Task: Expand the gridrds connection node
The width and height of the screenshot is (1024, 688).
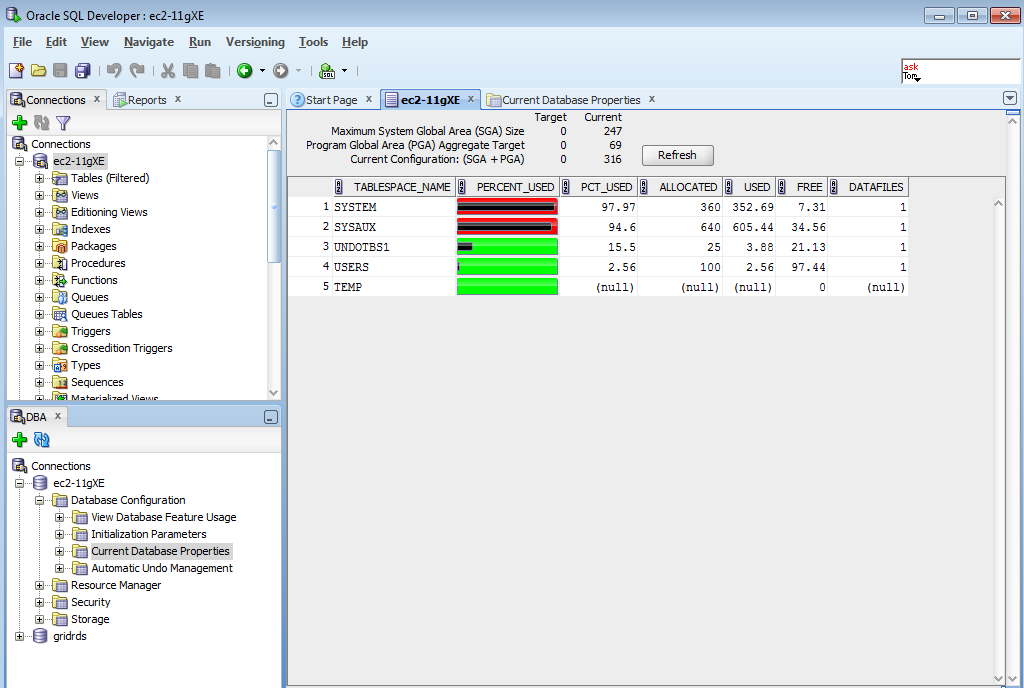Action: [x=20, y=636]
